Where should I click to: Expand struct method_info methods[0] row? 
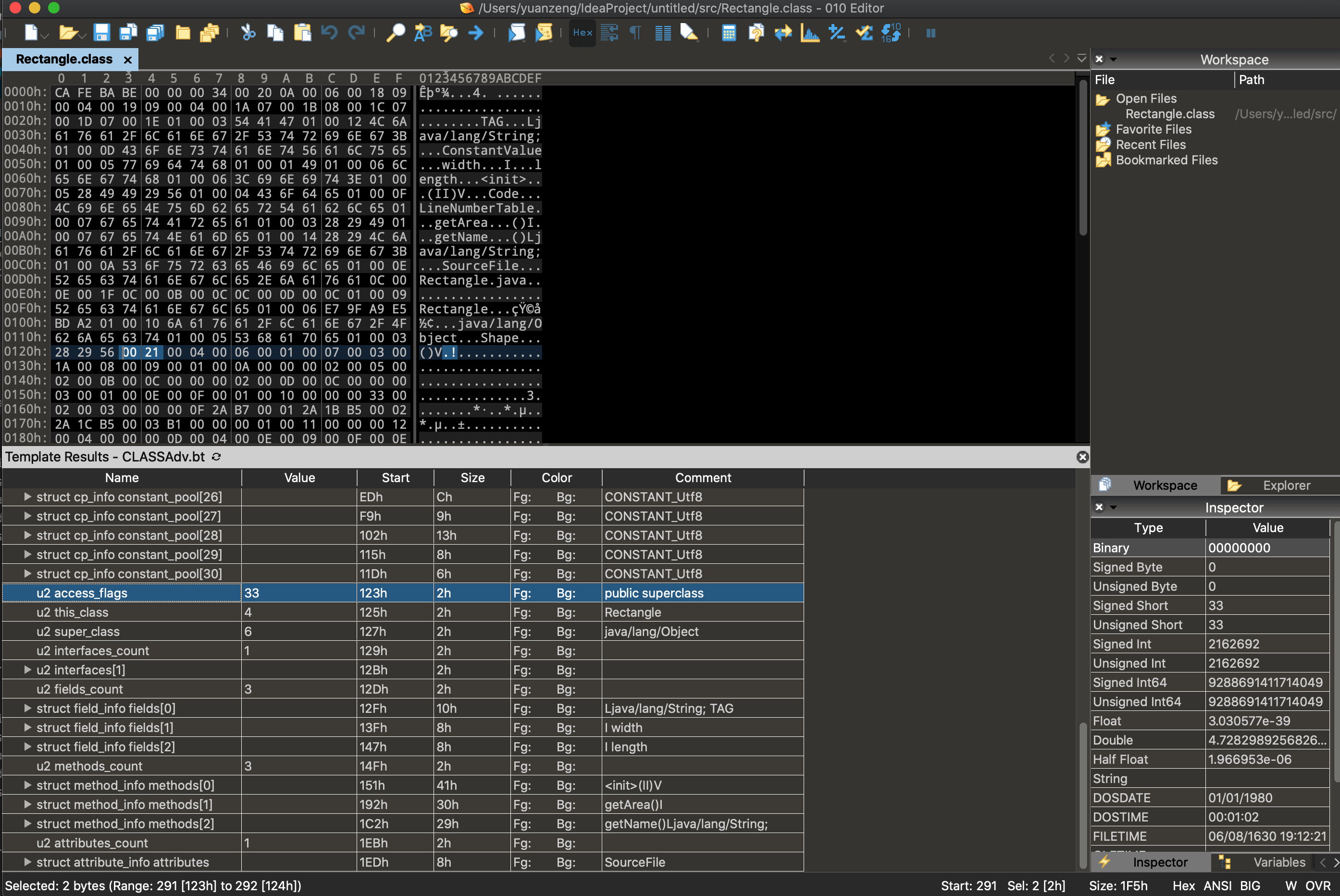click(27, 785)
